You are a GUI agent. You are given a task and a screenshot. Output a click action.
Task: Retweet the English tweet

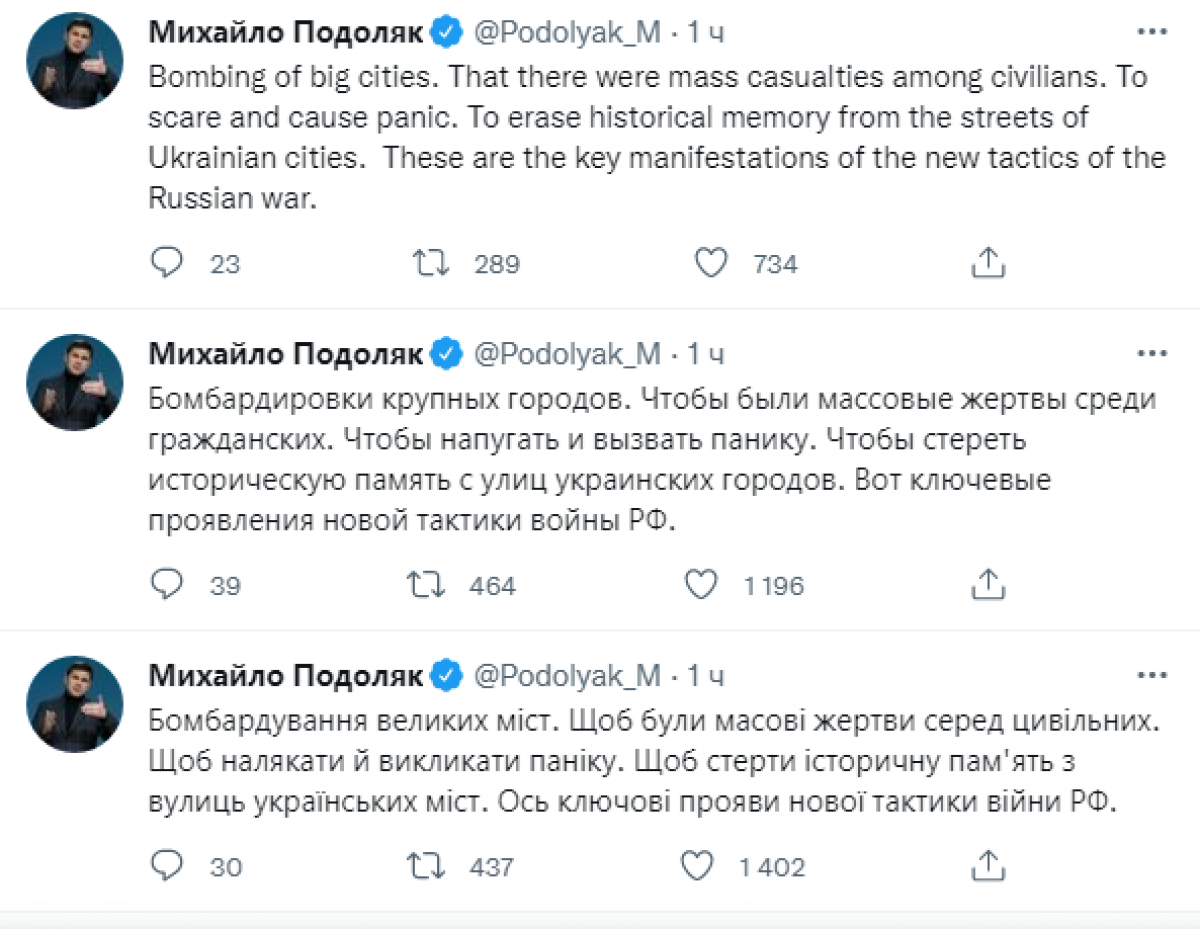430,262
